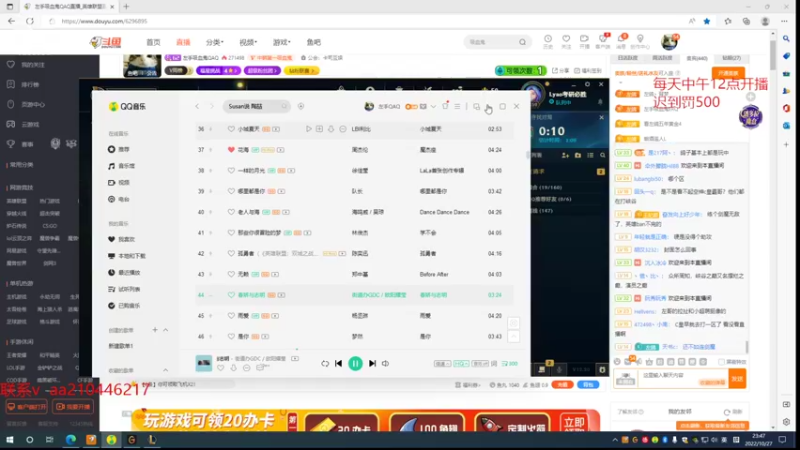Navigate back in QQ Music
The image size is (800, 450).
point(197,106)
